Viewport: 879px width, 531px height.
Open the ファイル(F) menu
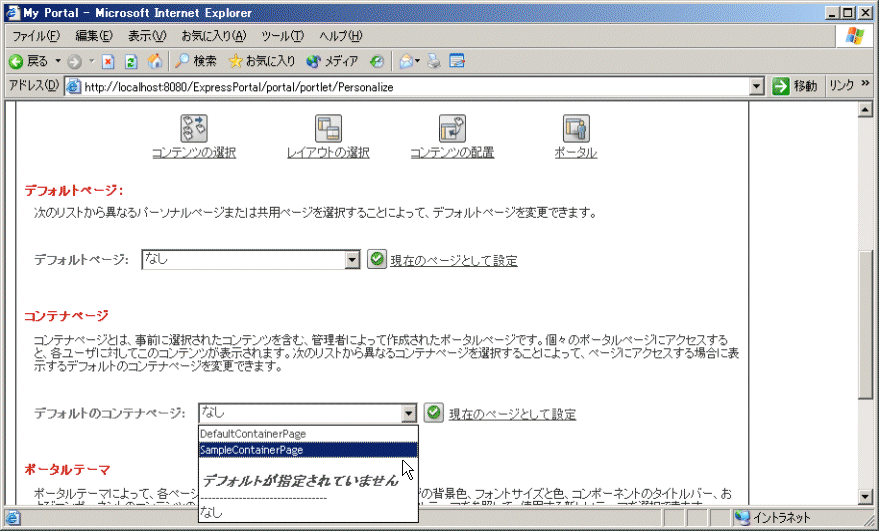(36, 36)
